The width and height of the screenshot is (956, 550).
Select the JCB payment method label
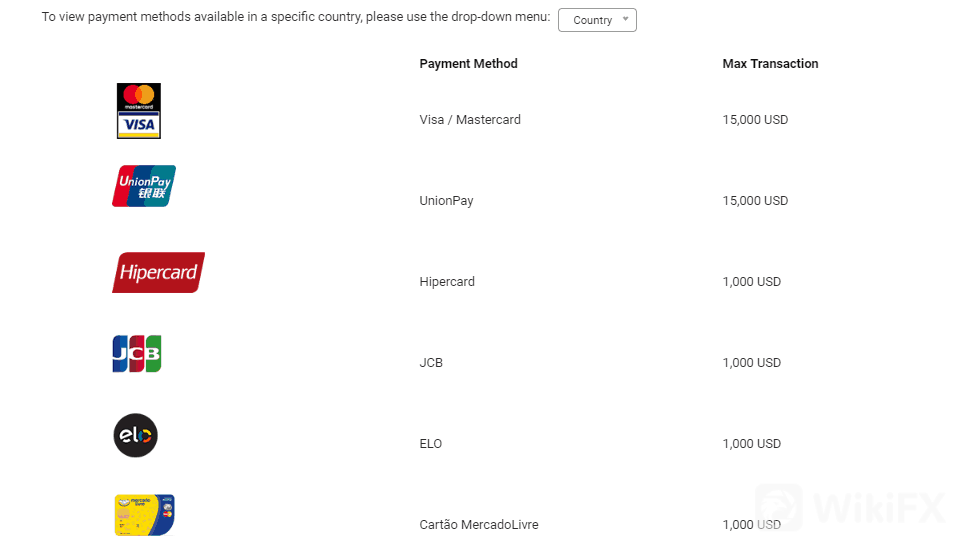click(x=431, y=363)
